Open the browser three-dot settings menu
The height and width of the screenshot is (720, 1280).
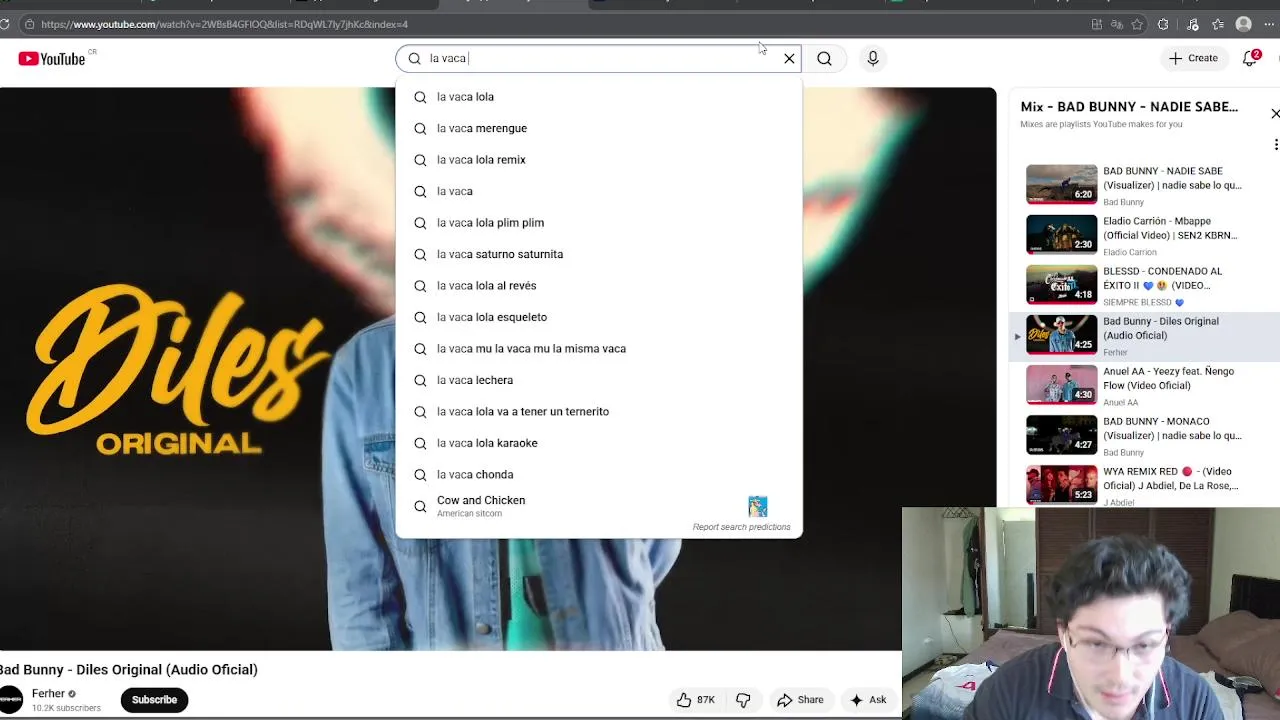[x=1270, y=24]
